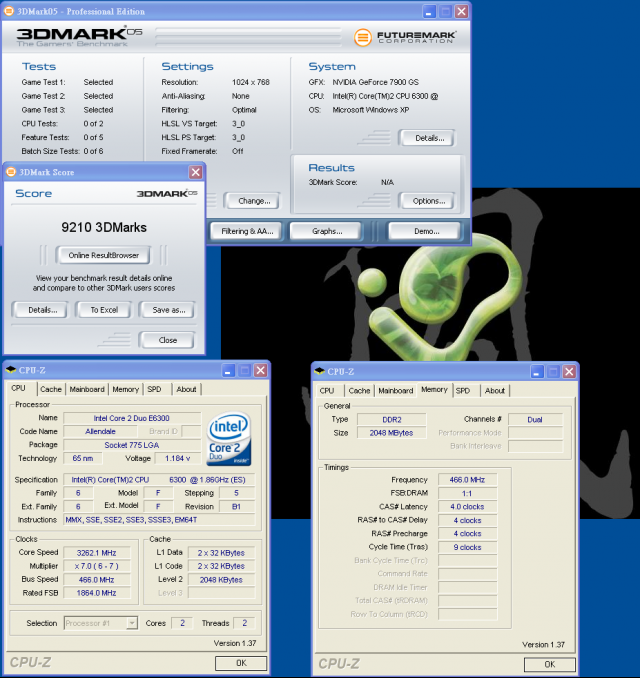Click the 9210 3DMarks score text
640x678 pixels.
(x=104, y=227)
